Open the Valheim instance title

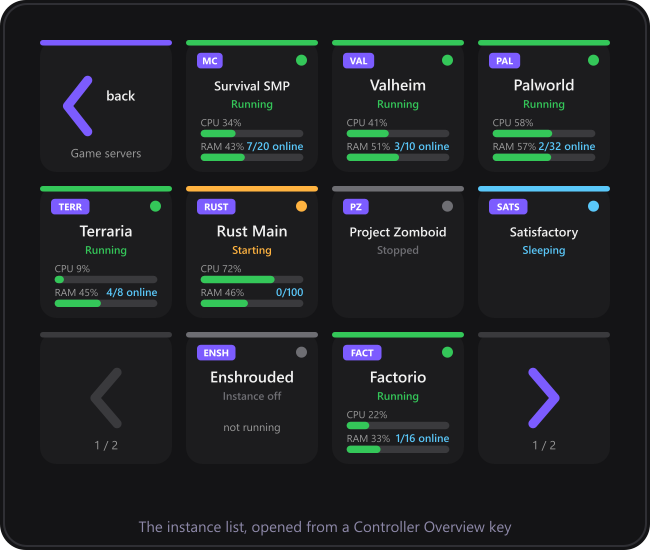(x=398, y=85)
